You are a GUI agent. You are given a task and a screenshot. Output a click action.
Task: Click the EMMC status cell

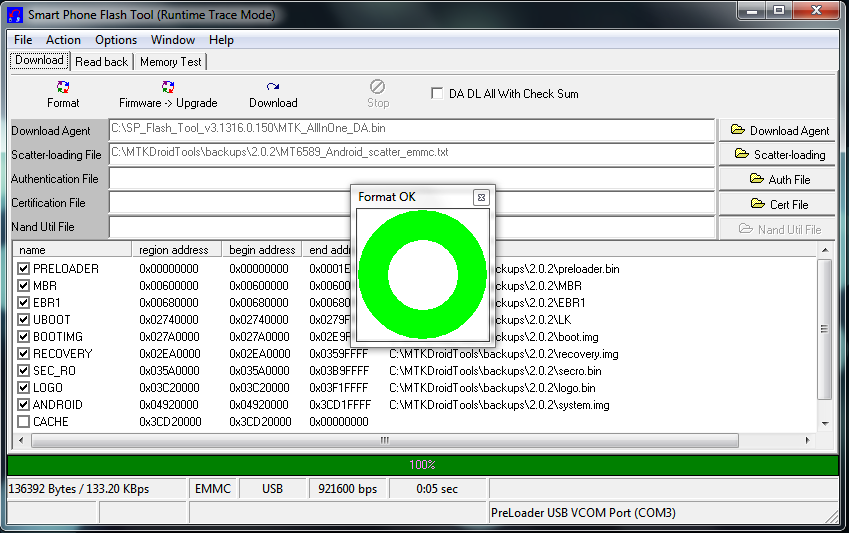point(213,489)
